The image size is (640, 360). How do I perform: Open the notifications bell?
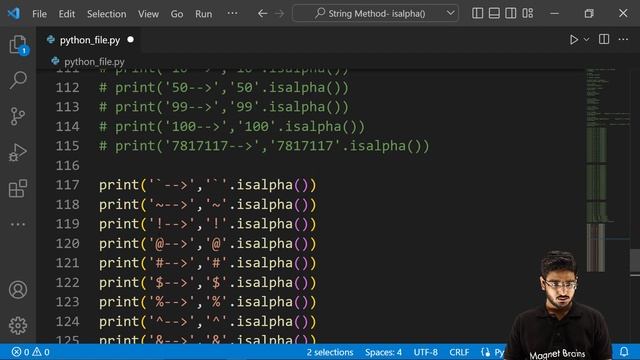click(624, 352)
